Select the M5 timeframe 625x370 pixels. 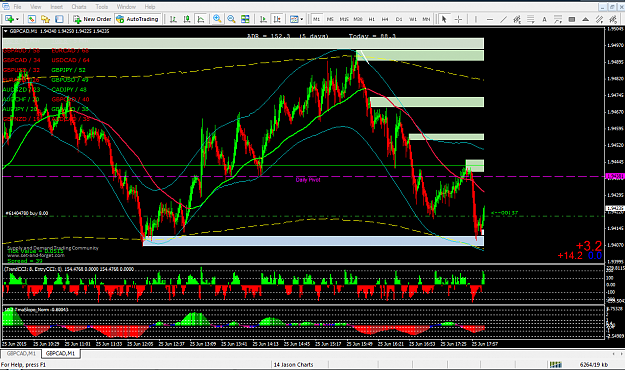pos(330,19)
